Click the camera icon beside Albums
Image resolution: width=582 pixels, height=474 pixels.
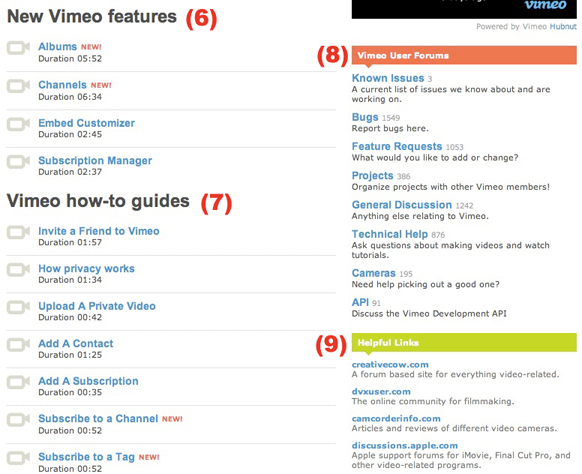coord(18,48)
